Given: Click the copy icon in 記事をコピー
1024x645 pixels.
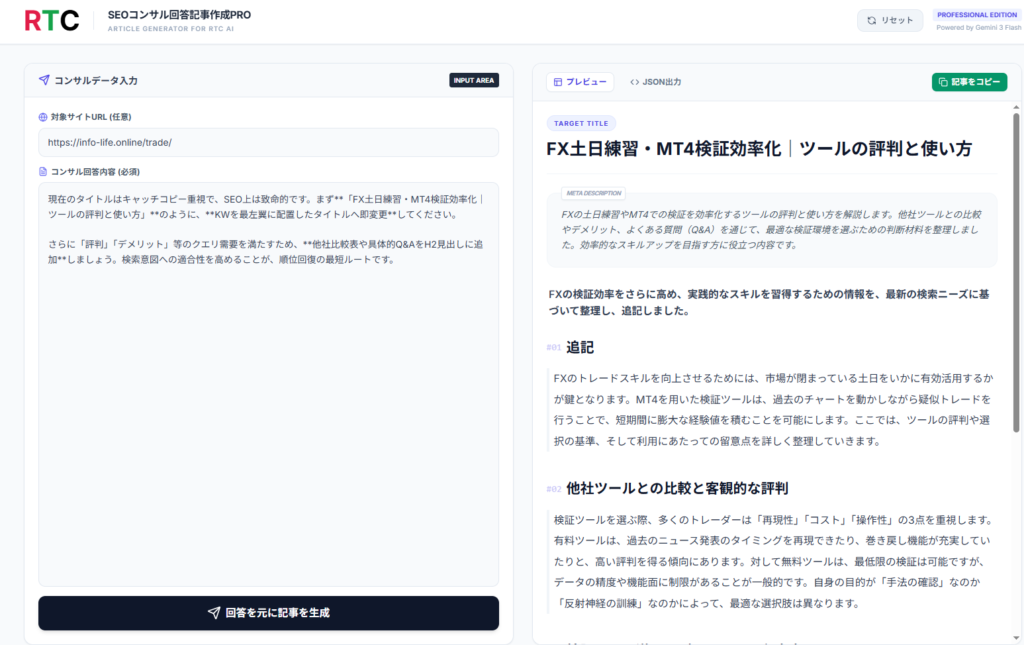Looking at the screenshot, I should tap(942, 82).
